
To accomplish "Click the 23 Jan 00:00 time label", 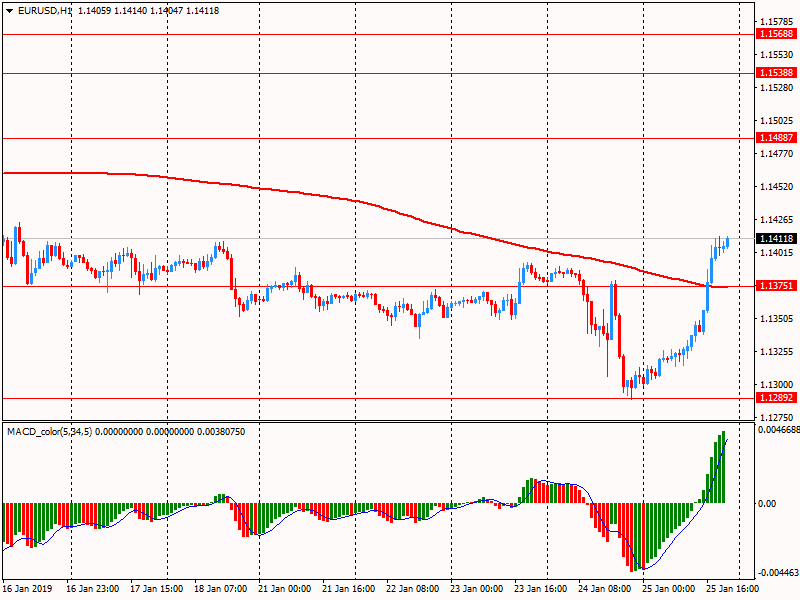I will click(477, 589).
